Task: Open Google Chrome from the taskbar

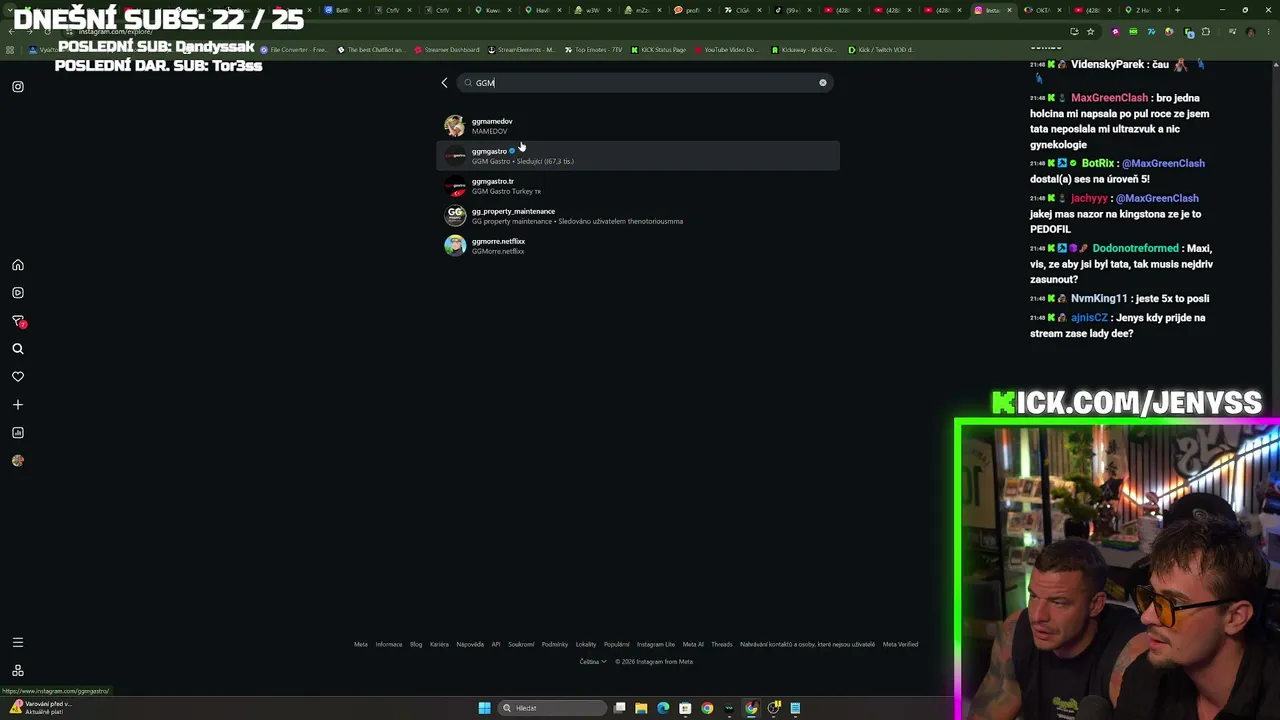Action: pos(707,708)
